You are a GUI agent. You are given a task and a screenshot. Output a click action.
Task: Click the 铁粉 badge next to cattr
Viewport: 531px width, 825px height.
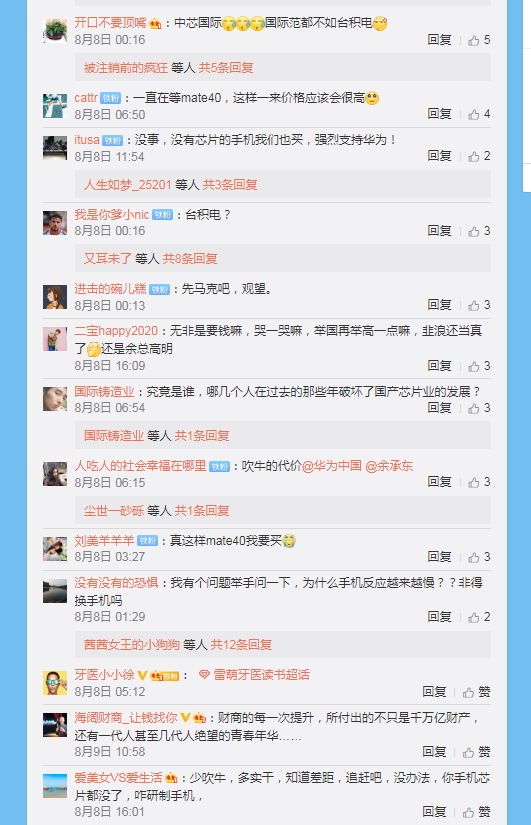111,98
